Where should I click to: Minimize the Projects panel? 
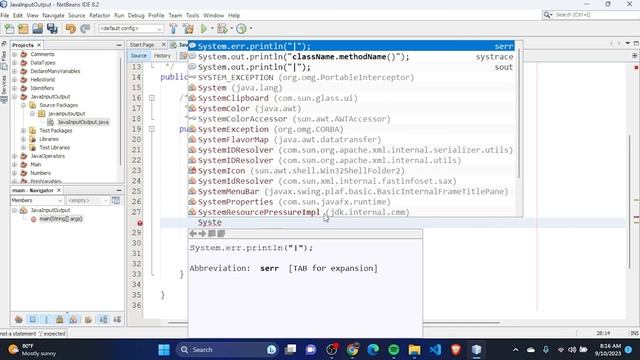coord(119,45)
